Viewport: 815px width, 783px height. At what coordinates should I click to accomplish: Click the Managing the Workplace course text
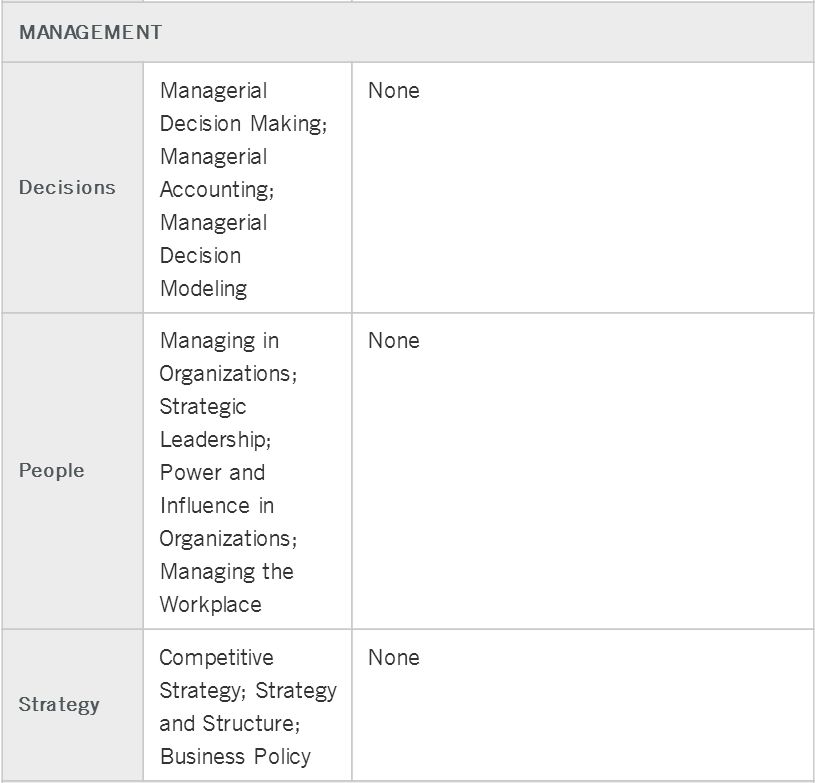pyautogui.click(x=226, y=588)
